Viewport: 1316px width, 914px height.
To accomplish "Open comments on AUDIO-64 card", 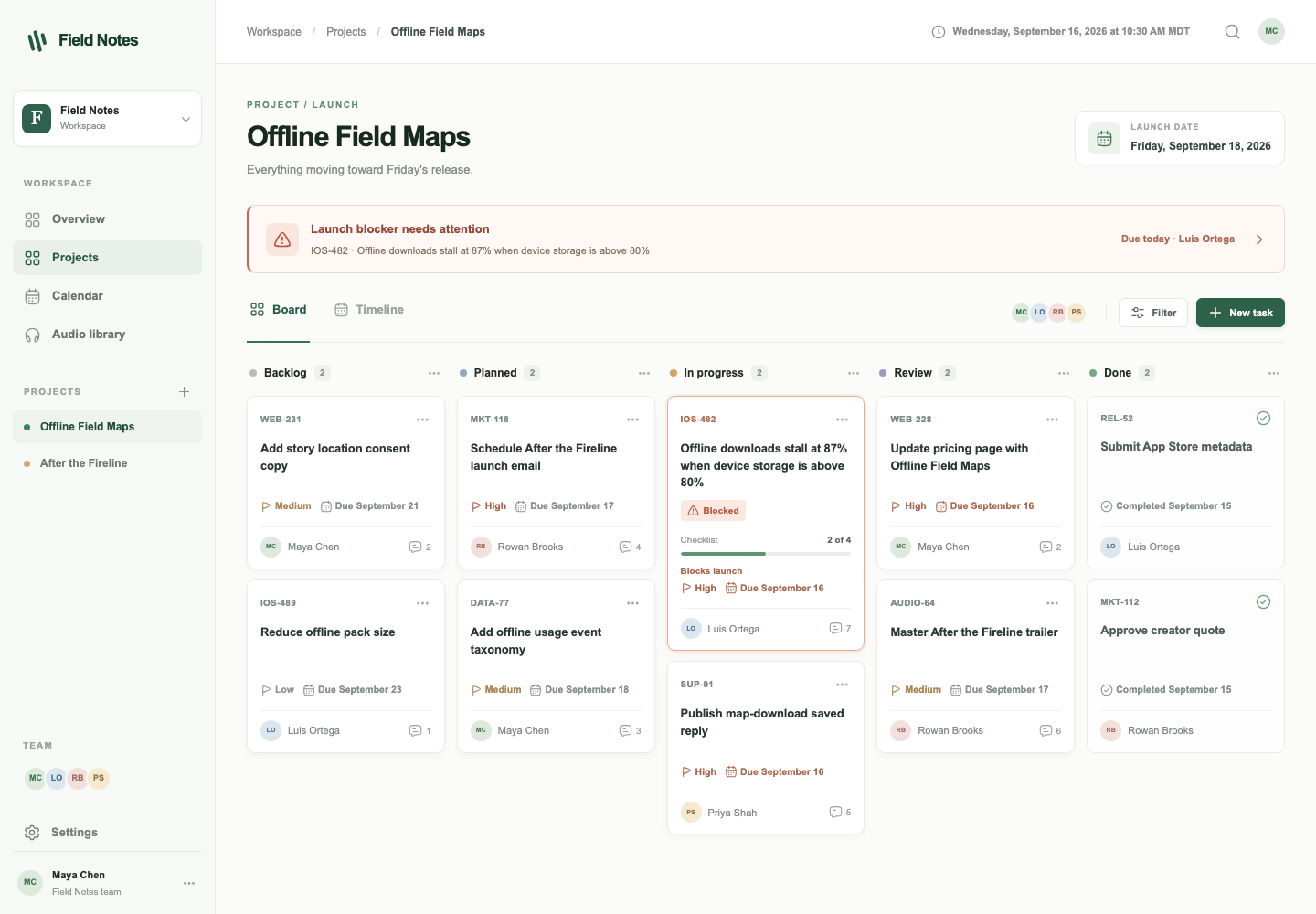I will click(1050, 730).
